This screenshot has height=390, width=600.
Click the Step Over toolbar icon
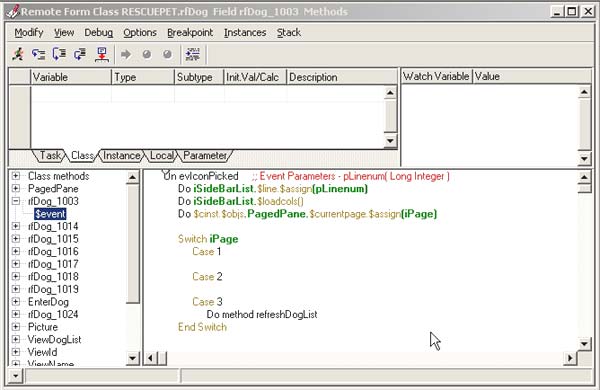[x=59, y=54]
